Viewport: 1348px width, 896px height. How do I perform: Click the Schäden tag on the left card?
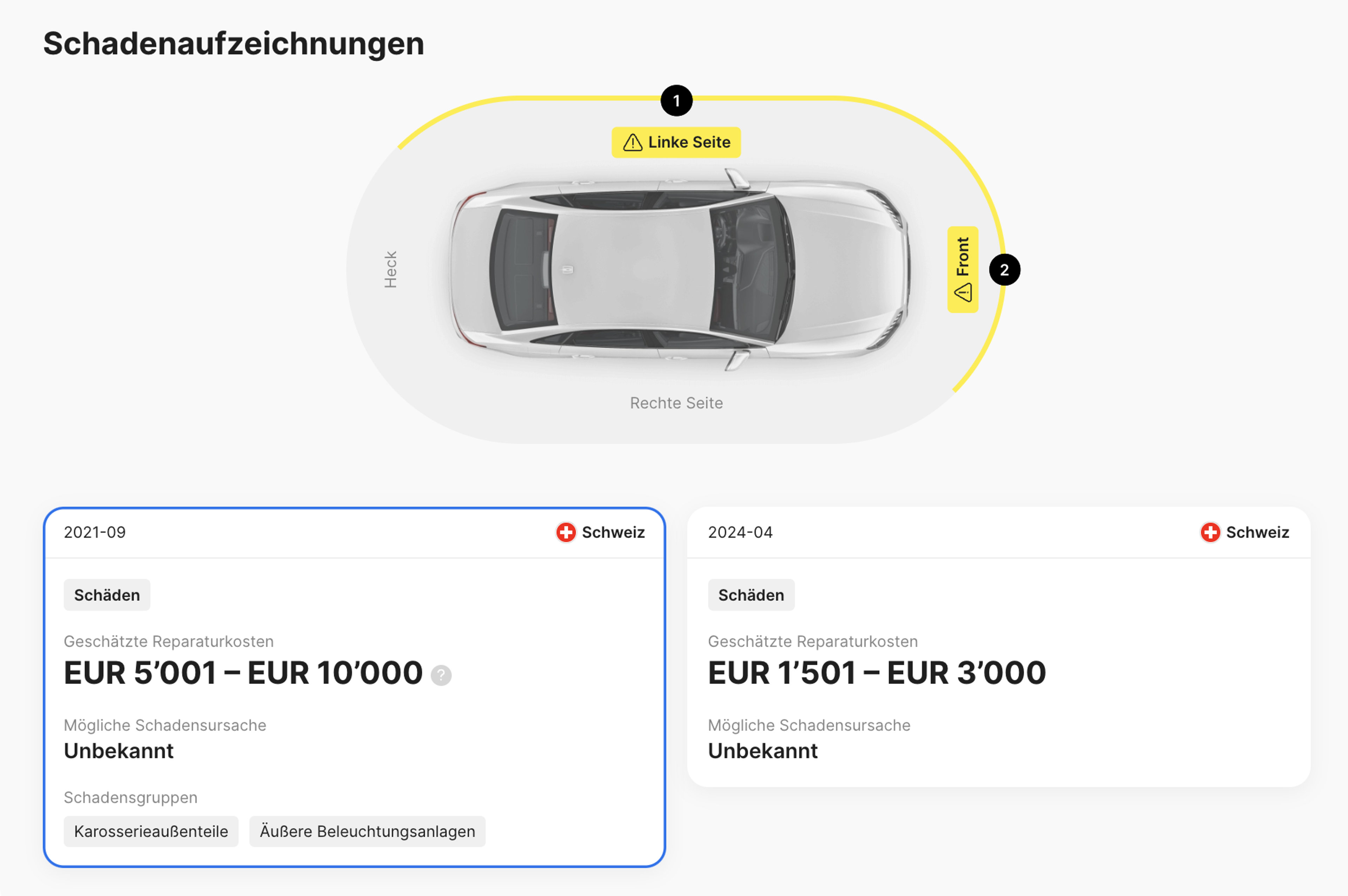(107, 594)
